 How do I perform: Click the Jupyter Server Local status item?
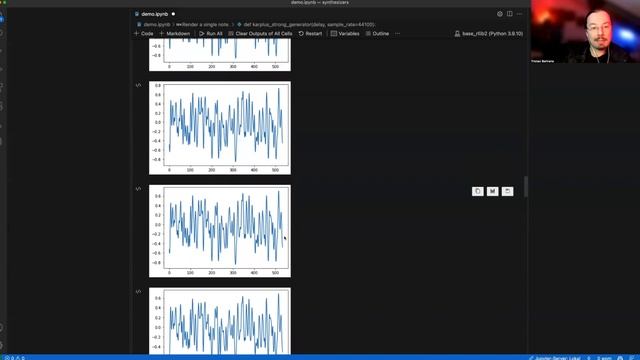[555, 358]
